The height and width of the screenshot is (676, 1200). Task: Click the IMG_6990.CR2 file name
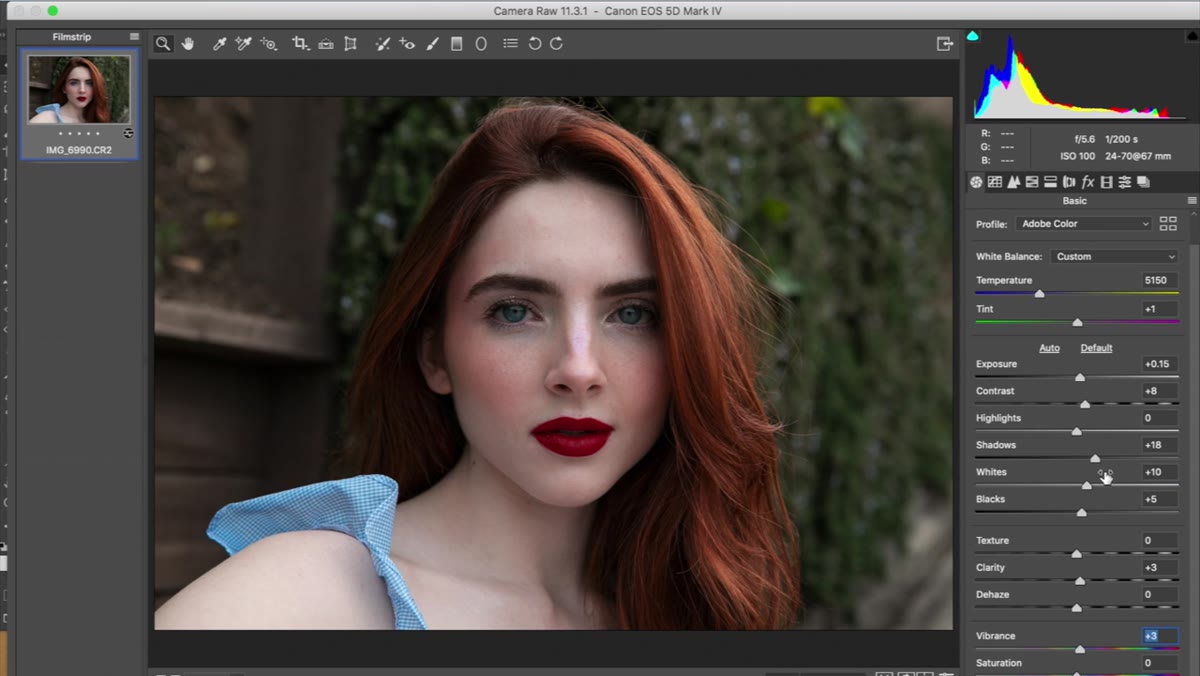pos(78,150)
